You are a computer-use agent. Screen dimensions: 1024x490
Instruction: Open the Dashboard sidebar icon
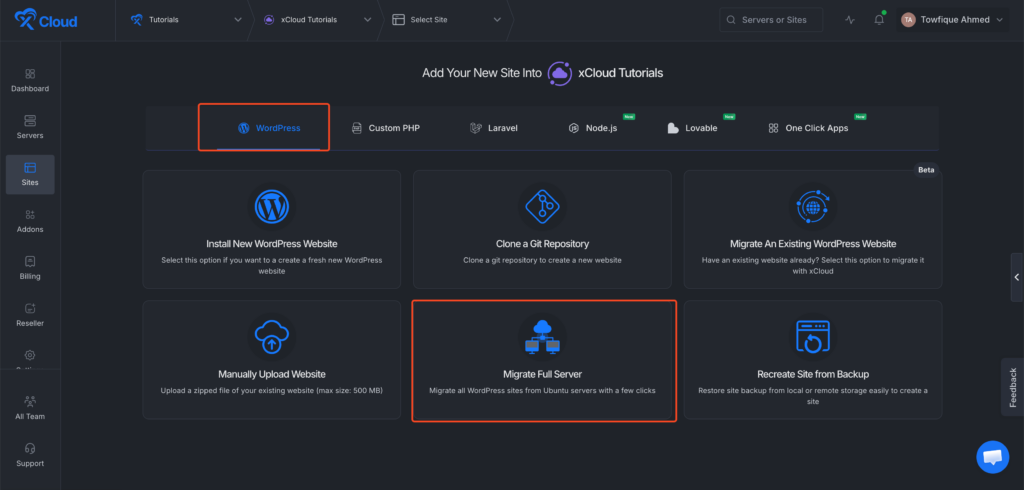tap(30, 80)
